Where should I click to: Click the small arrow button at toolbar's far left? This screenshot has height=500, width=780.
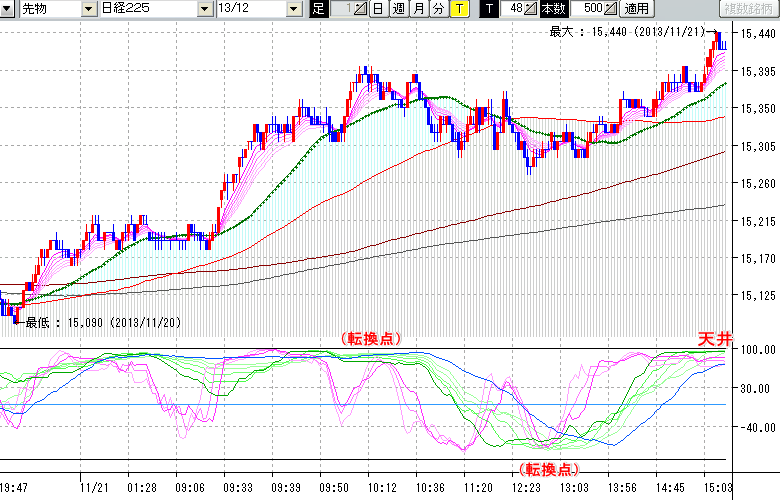click(x=6, y=9)
